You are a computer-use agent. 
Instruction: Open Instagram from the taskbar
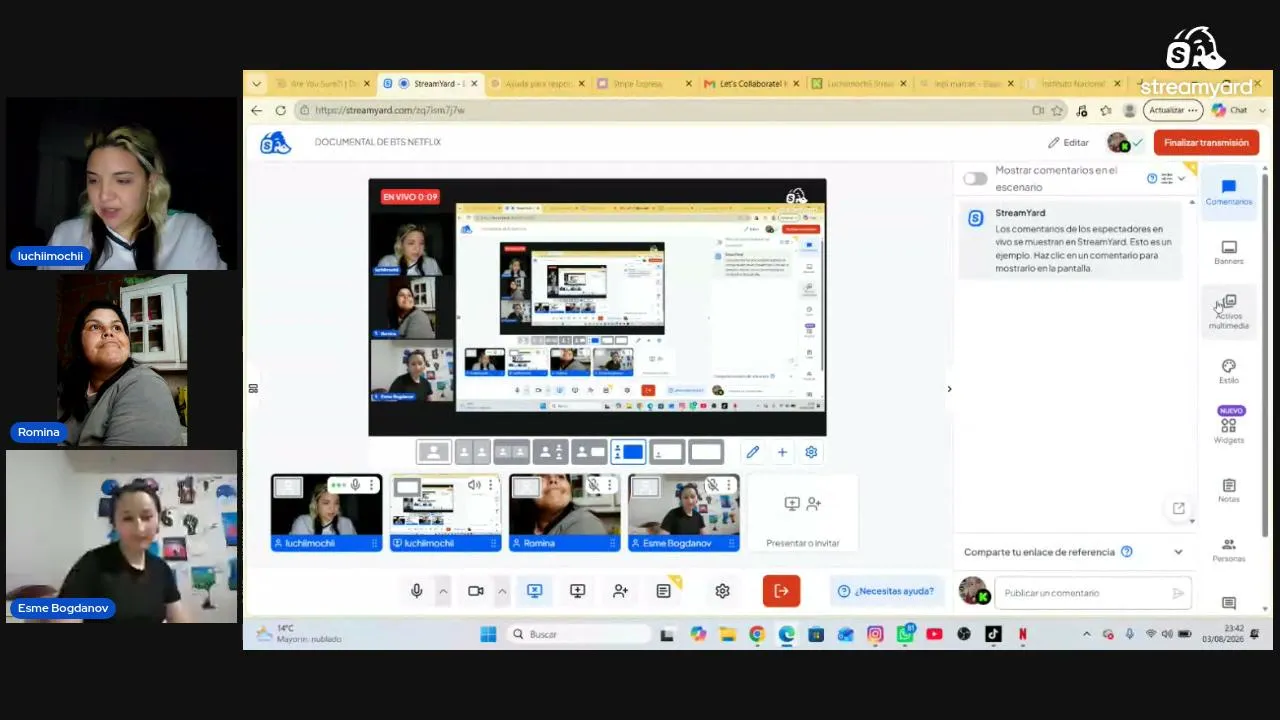click(875, 634)
